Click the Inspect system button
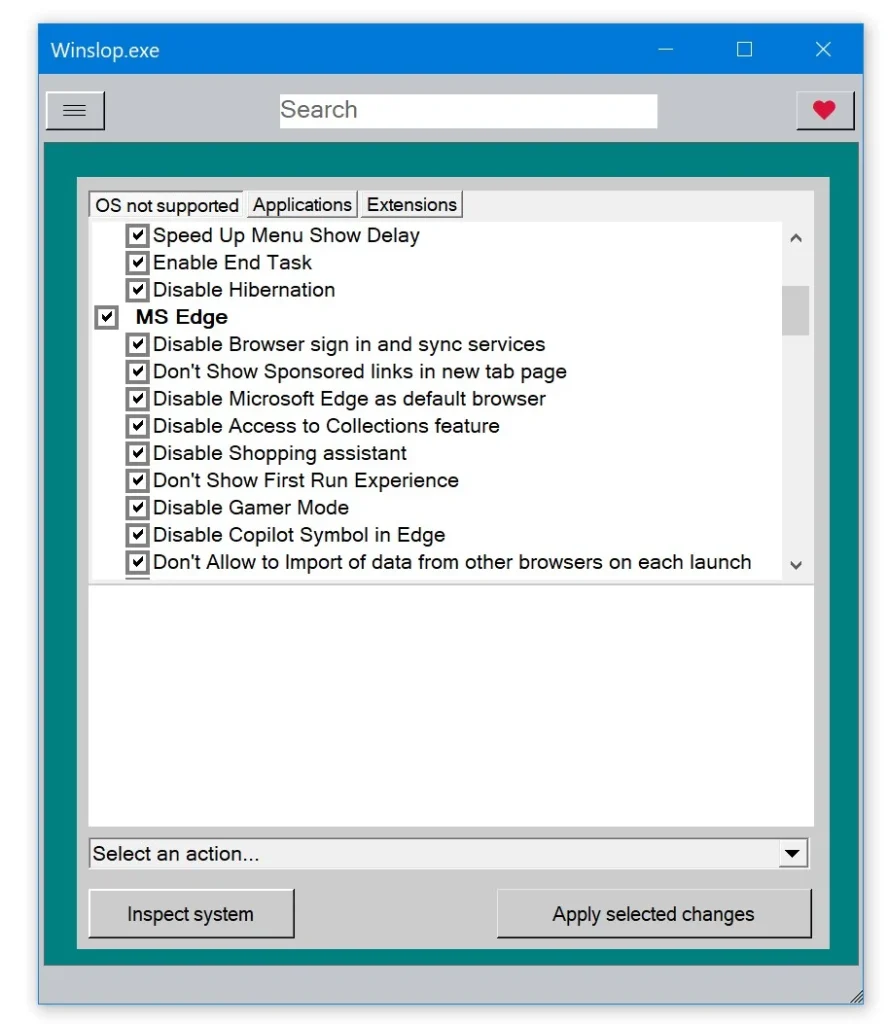 (191, 914)
